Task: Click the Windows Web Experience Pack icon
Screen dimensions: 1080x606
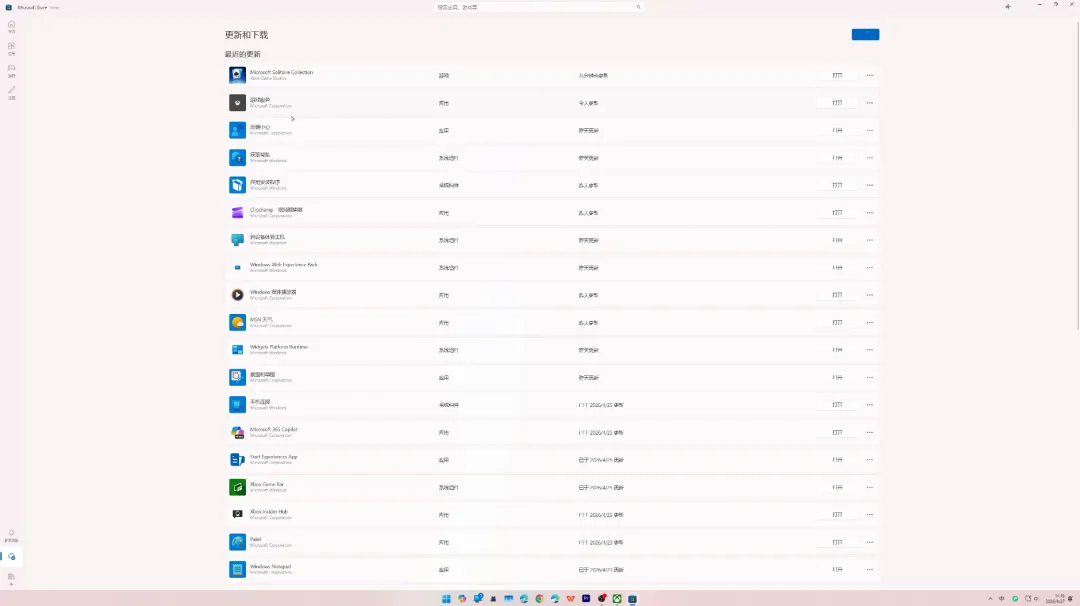Action: pyautogui.click(x=237, y=267)
